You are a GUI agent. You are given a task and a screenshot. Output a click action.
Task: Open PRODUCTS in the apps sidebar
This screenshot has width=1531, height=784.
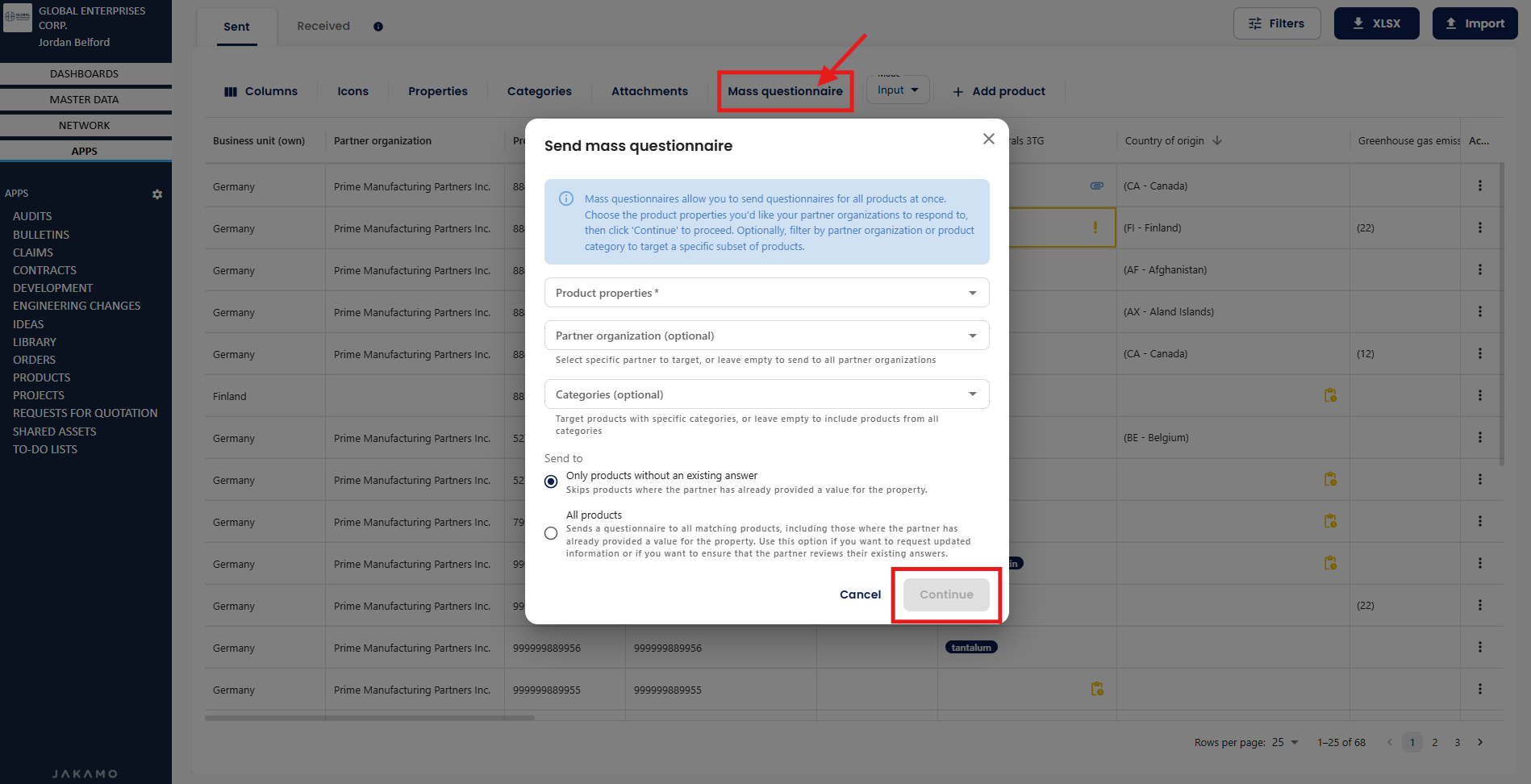click(42, 377)
